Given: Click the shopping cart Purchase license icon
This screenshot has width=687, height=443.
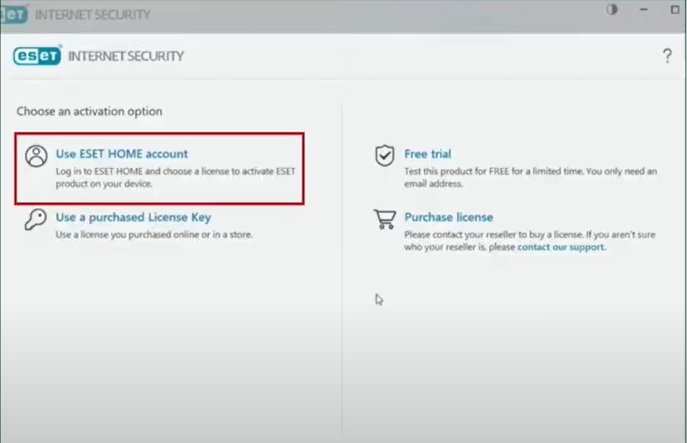Looking at the screenshot, I should 385,219.
